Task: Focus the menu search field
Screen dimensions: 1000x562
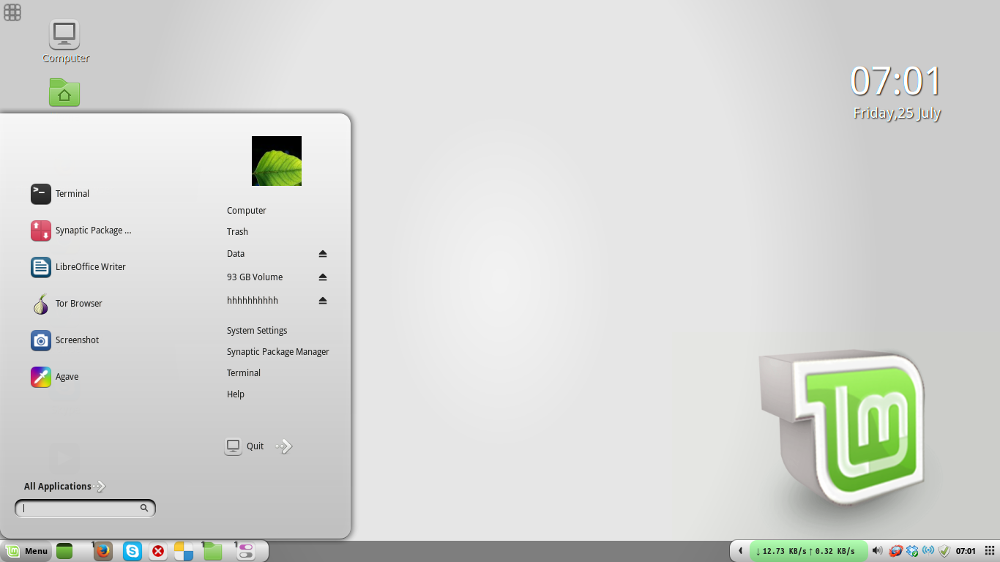Action: 85,508
